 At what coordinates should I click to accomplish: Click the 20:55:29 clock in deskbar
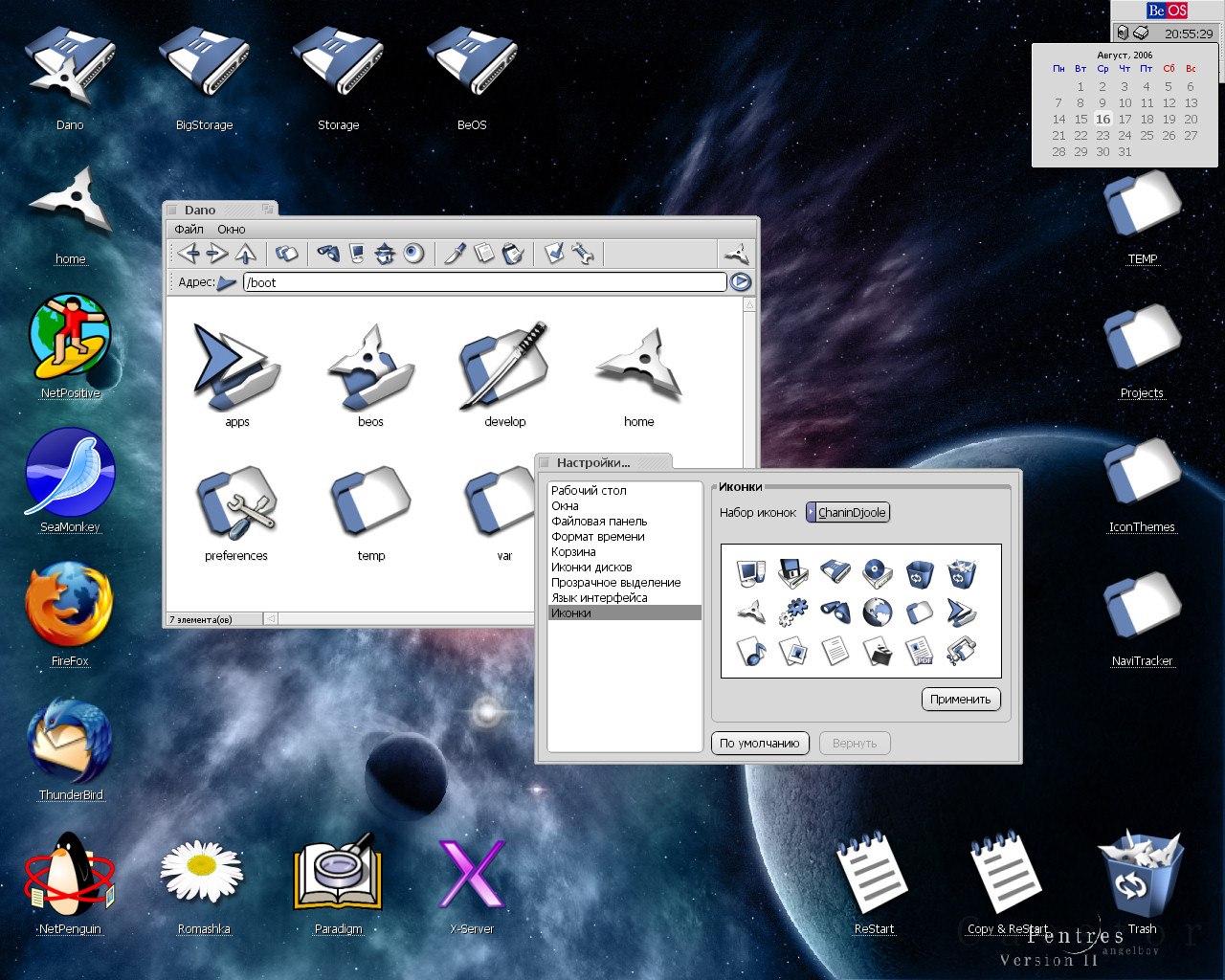1189,33
